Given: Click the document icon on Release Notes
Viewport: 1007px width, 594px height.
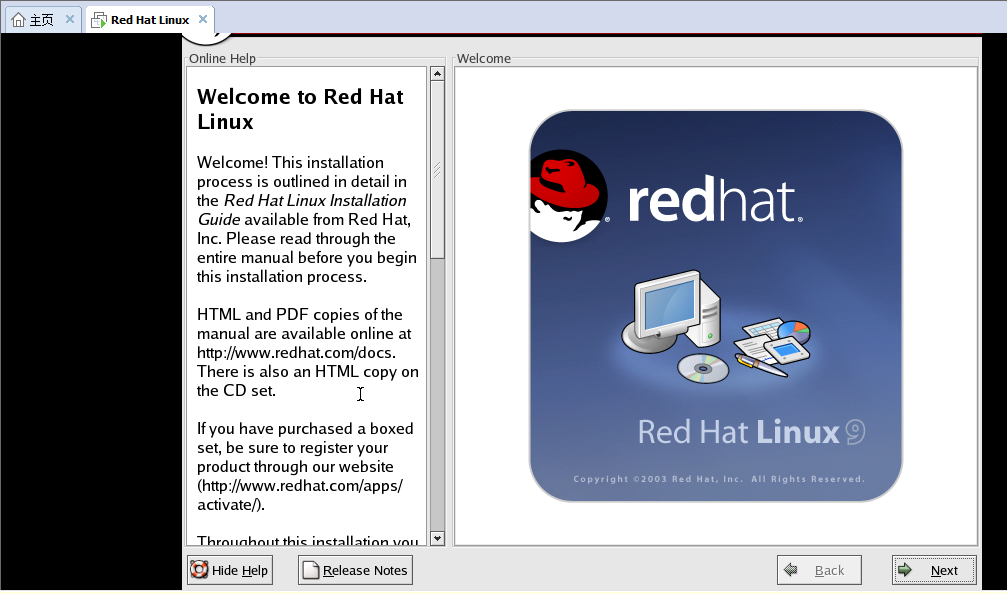Looking at the screenshot, I should tap(311, 570).
